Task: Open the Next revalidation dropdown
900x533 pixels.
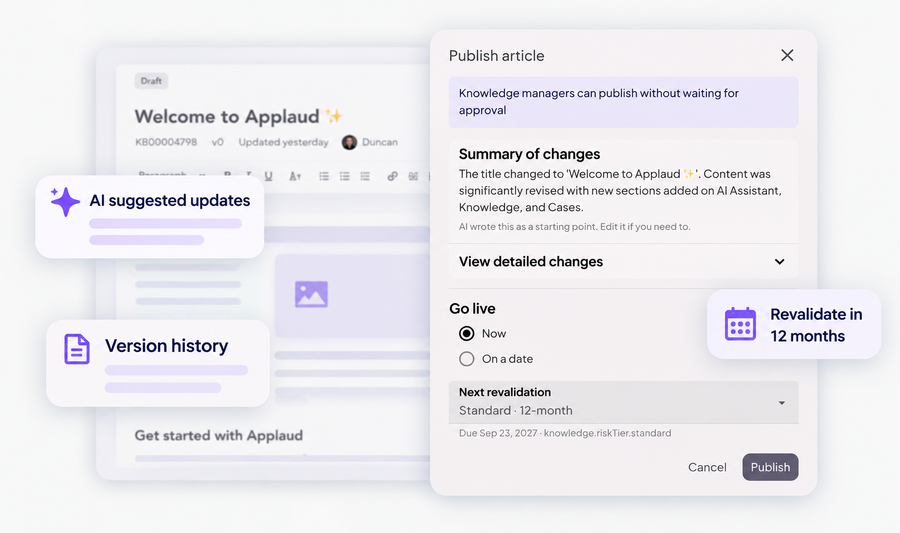Action: (623, 402)
